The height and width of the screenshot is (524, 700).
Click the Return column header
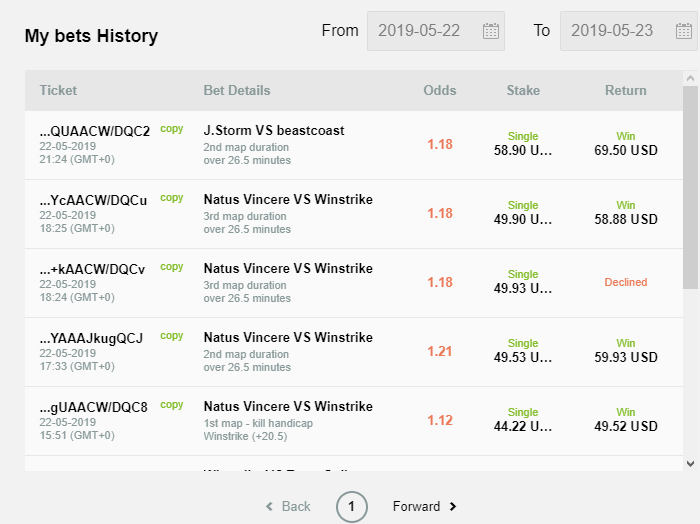point(625,90)
